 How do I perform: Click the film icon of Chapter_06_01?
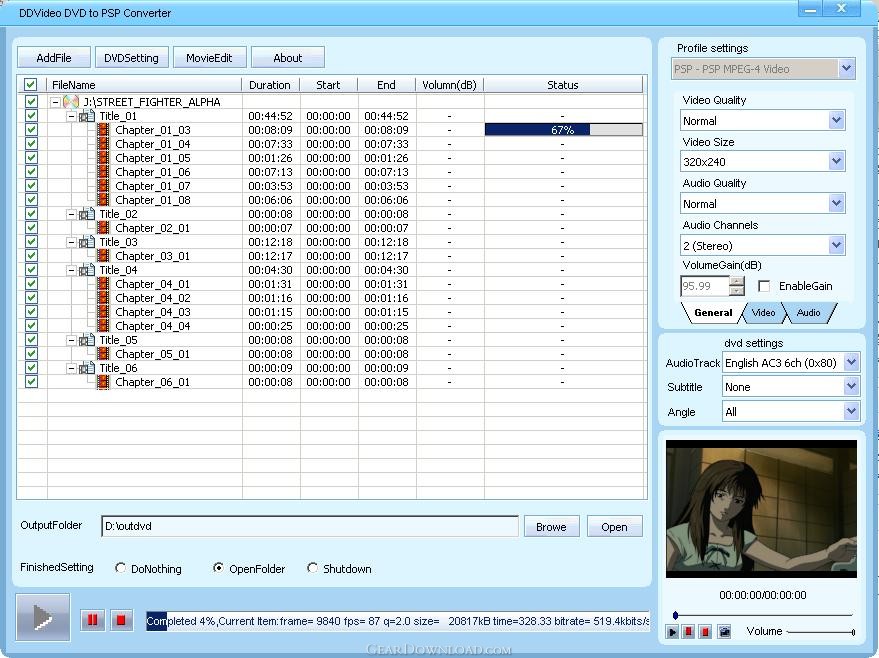103,382
